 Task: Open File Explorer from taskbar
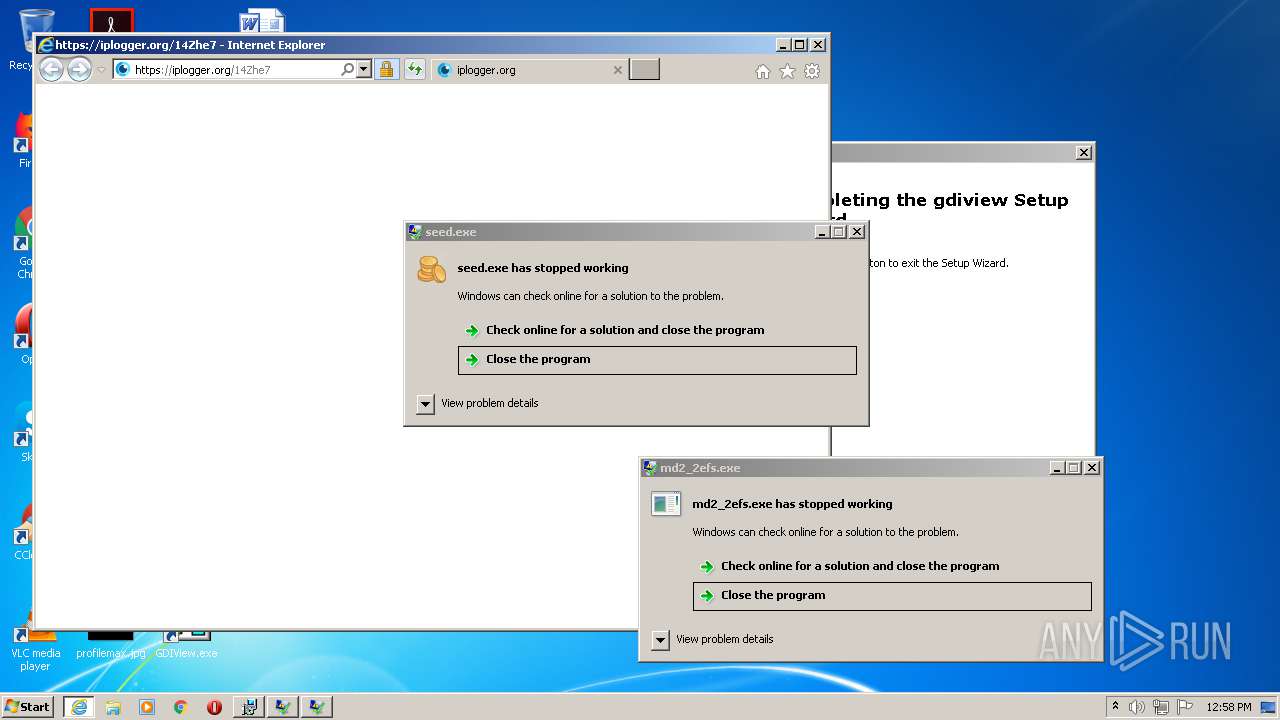[113, 707]
